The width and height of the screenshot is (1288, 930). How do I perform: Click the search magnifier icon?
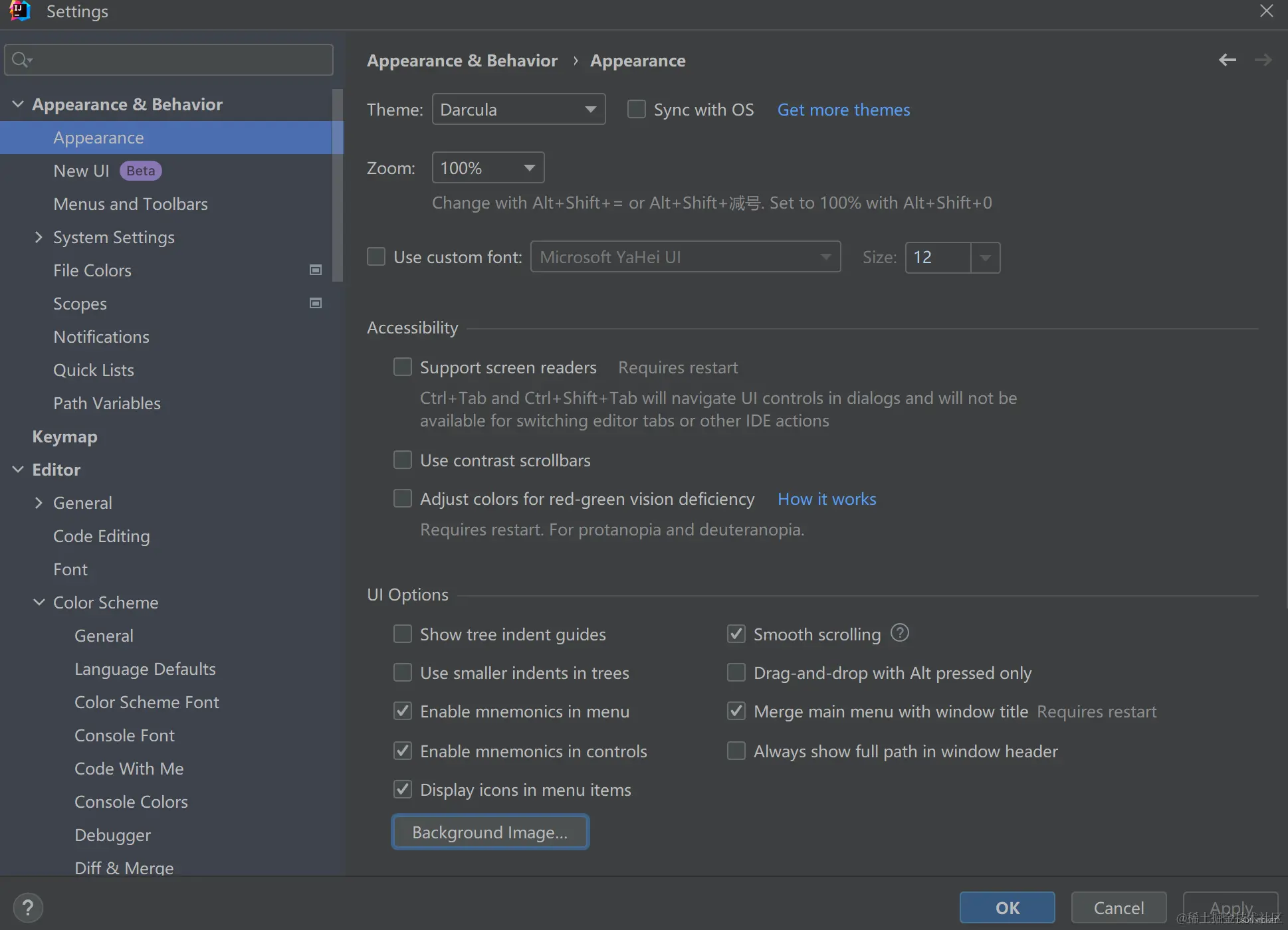[21, 60]
